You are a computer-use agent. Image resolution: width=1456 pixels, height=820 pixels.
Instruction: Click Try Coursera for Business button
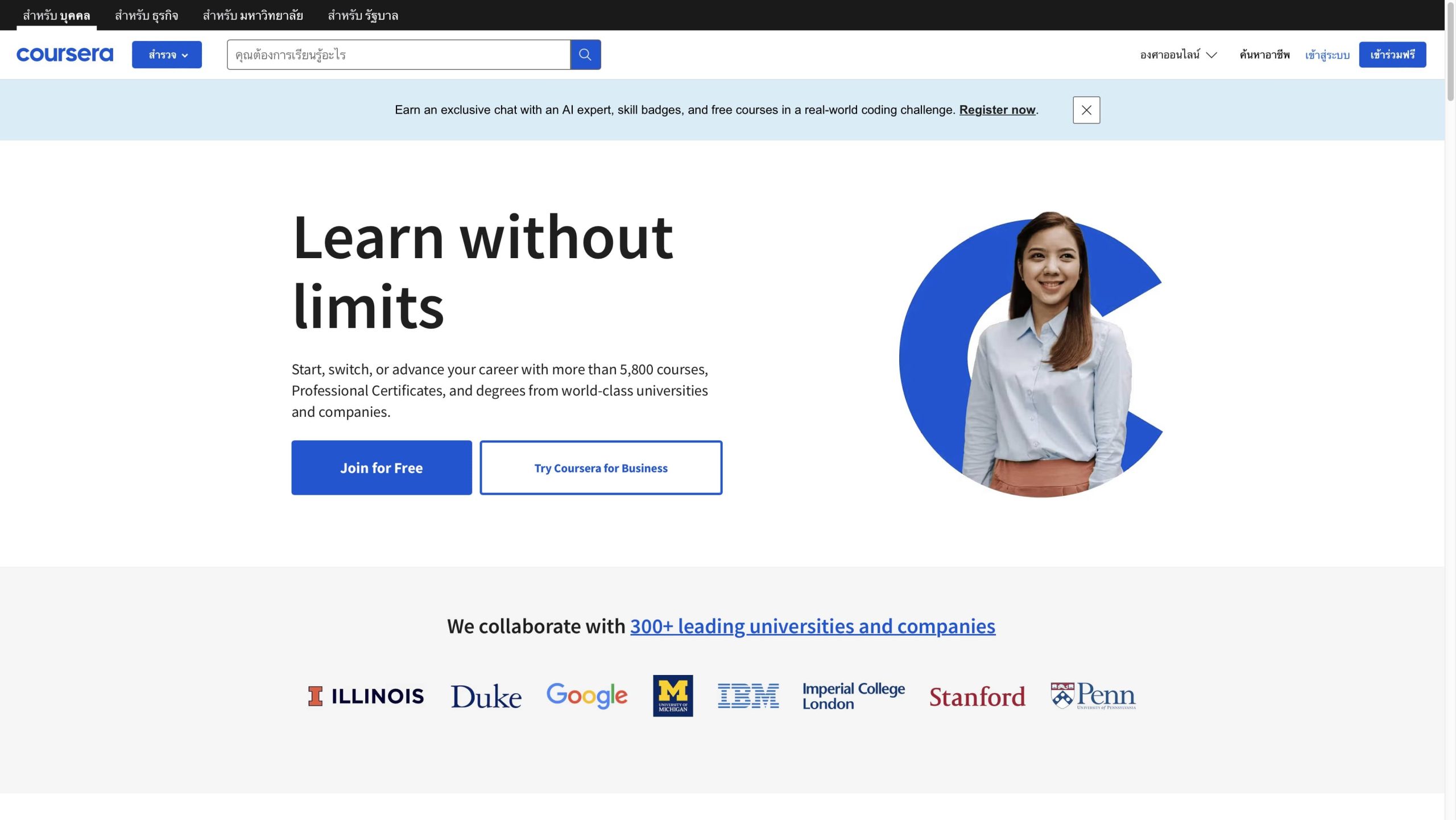(x=601, y=467)
